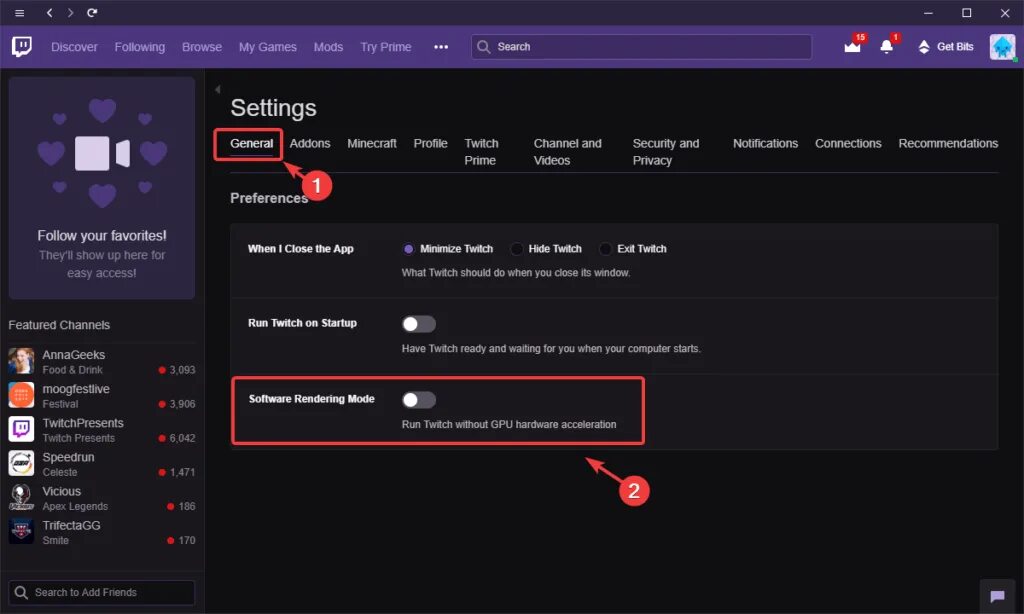The width and height of the screenshot is (1024, 614).
Task: Click the top Search field
Action: (x=641, y=47)
